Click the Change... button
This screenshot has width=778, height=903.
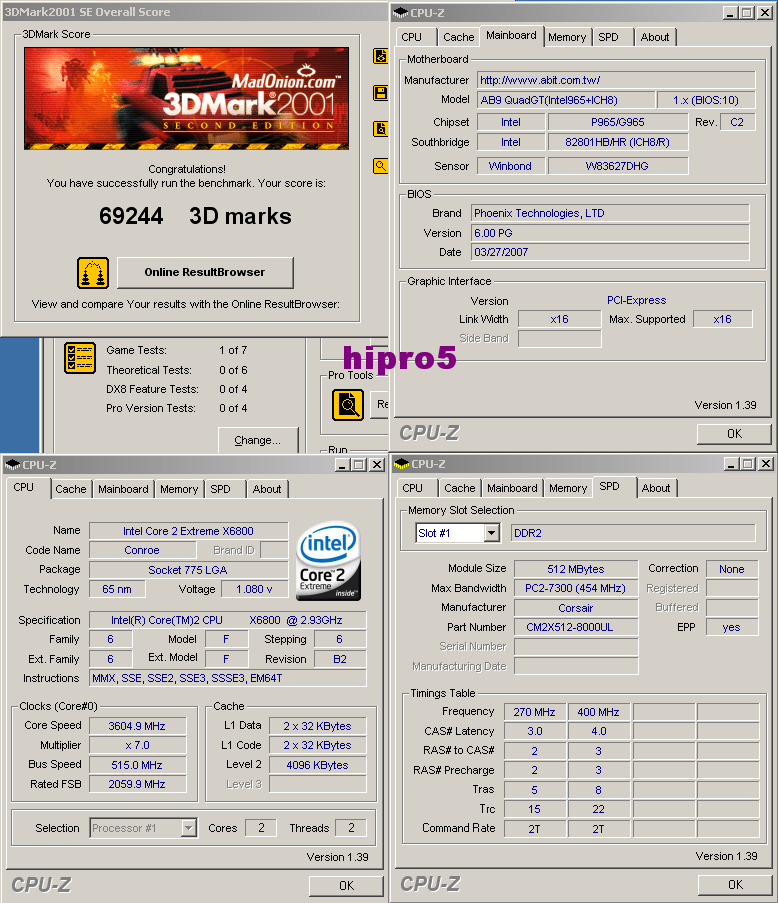tap(257, 441)
